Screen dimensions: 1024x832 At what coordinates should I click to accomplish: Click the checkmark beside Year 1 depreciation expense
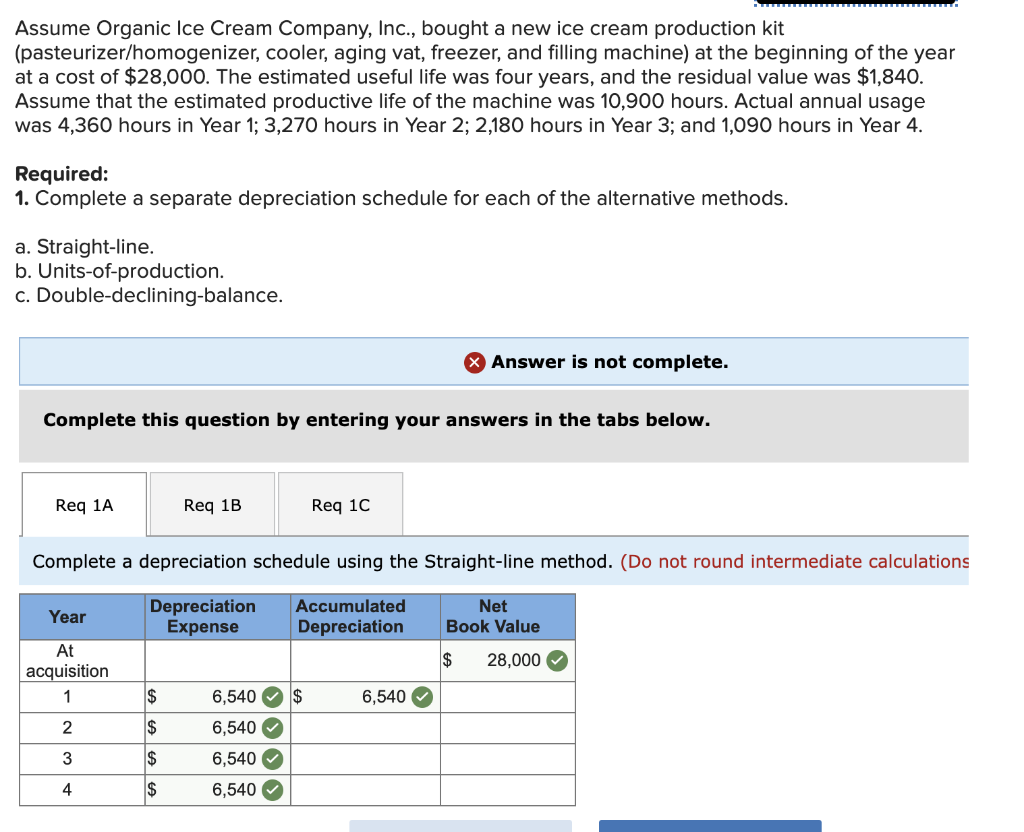tap(270, 697)
